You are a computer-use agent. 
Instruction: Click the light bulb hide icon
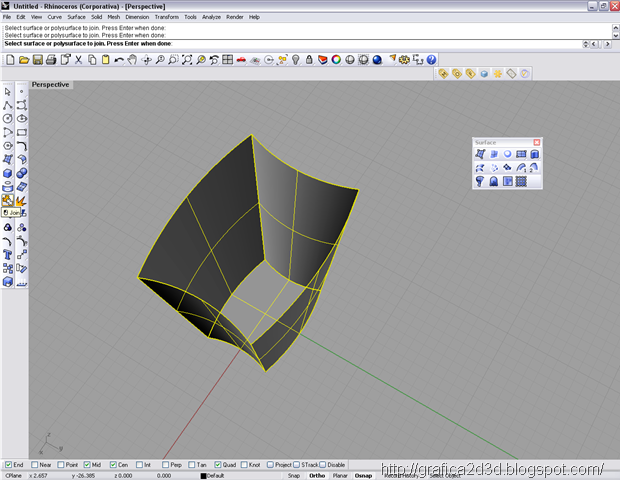[x=295, y=60]
